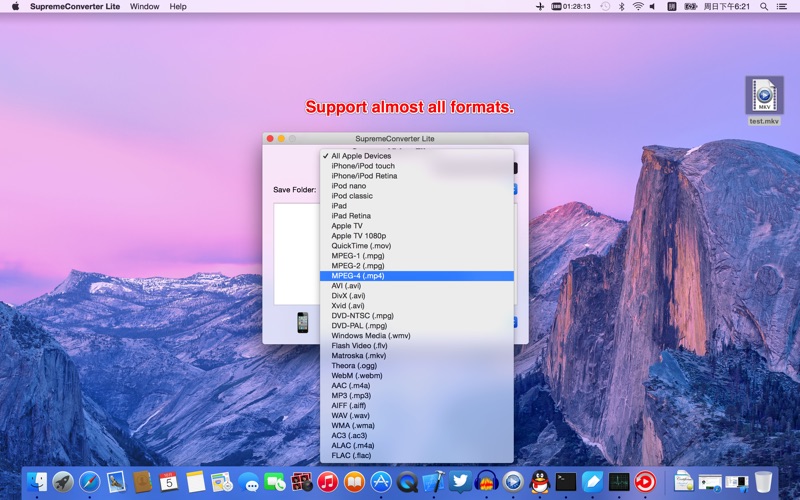
Task: Open the Window menu
Action: pyautogui.click(x=144, y=7)
